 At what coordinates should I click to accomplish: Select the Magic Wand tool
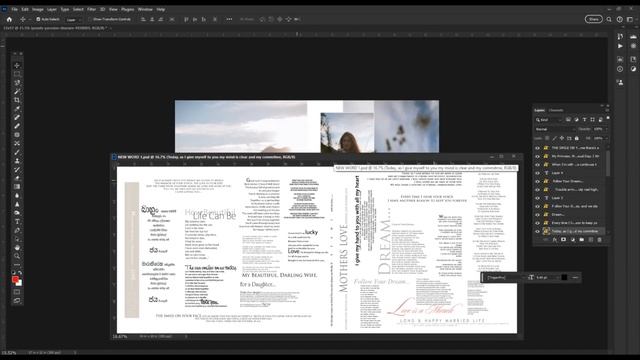point(17,91)
